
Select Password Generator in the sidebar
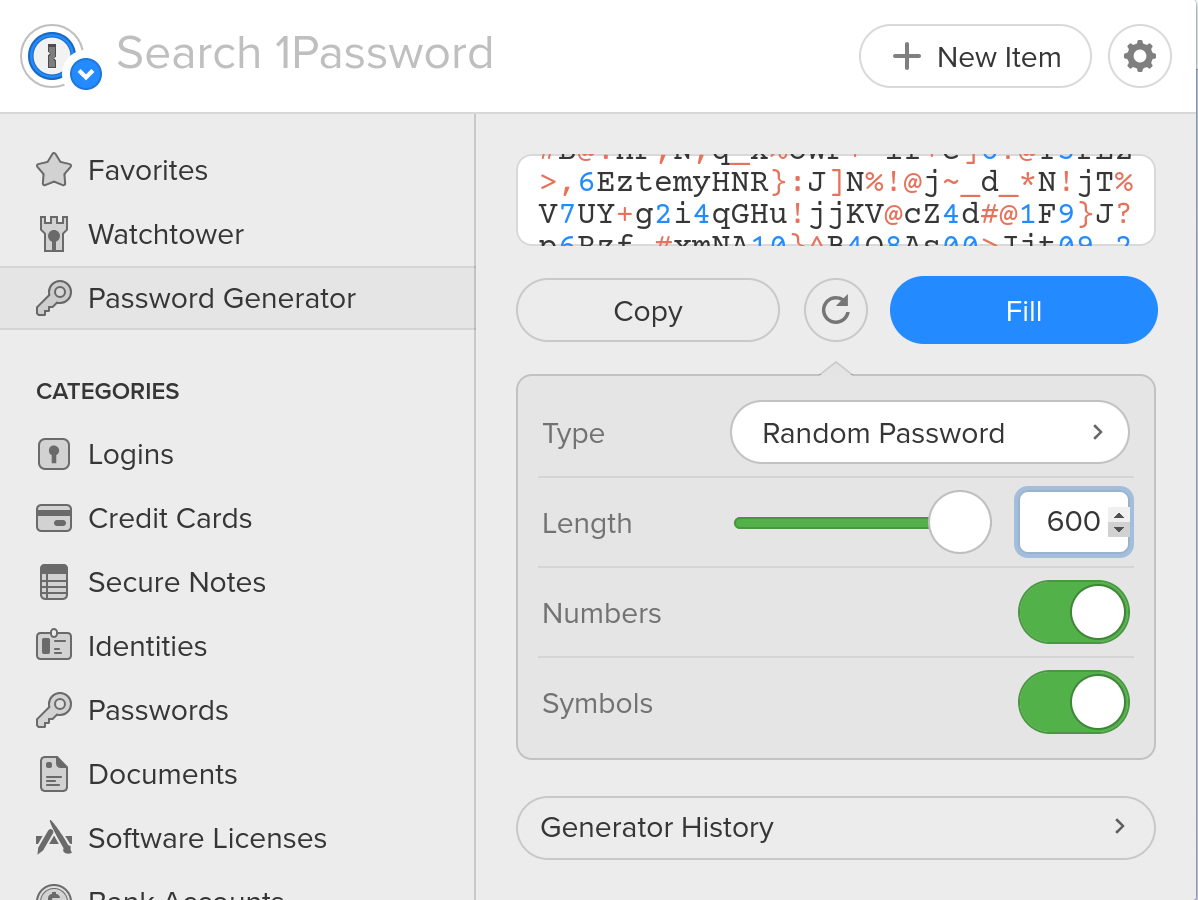[x=222, y=299]
